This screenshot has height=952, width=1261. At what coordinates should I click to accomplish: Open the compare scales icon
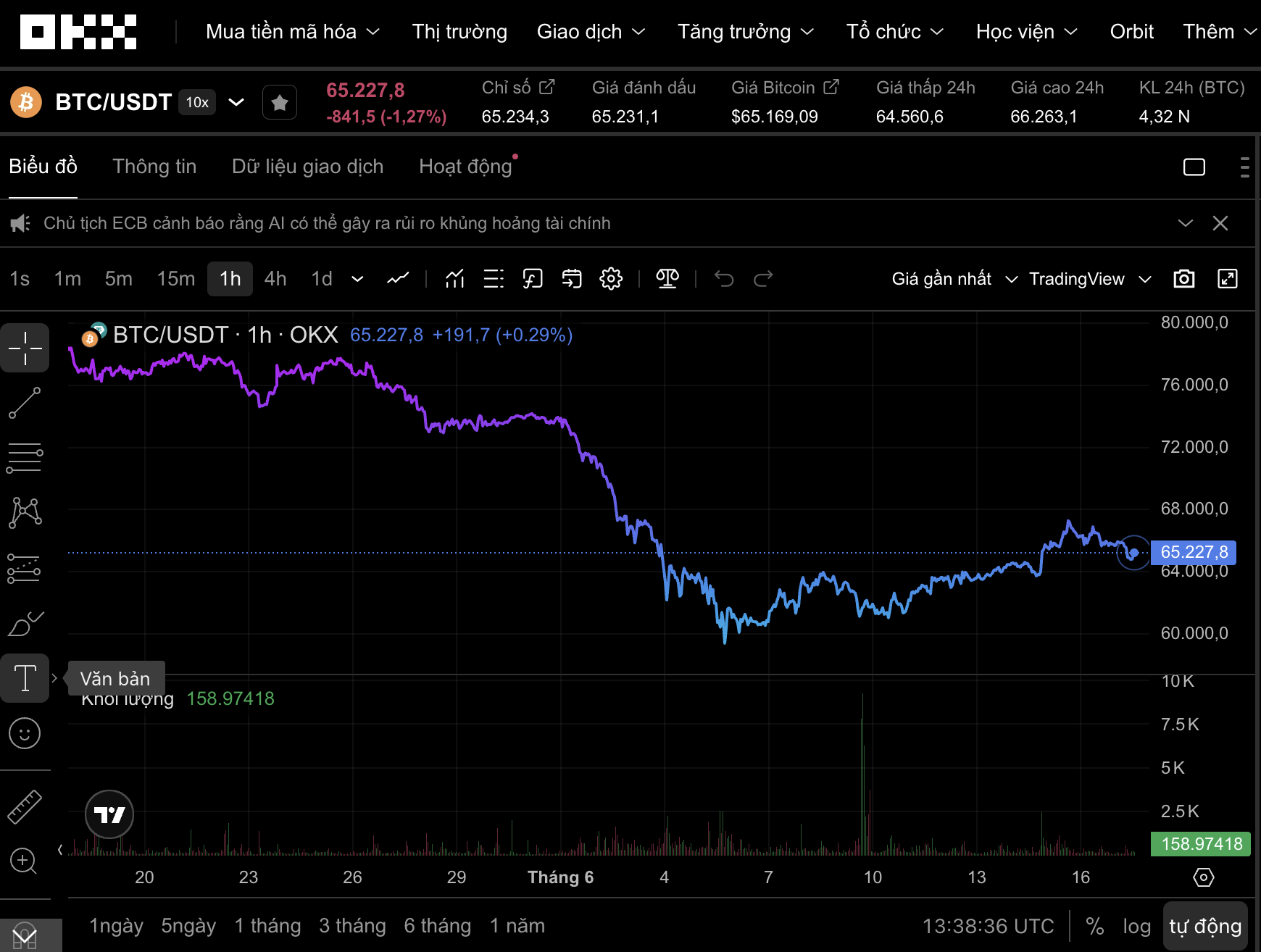(667, 279)
